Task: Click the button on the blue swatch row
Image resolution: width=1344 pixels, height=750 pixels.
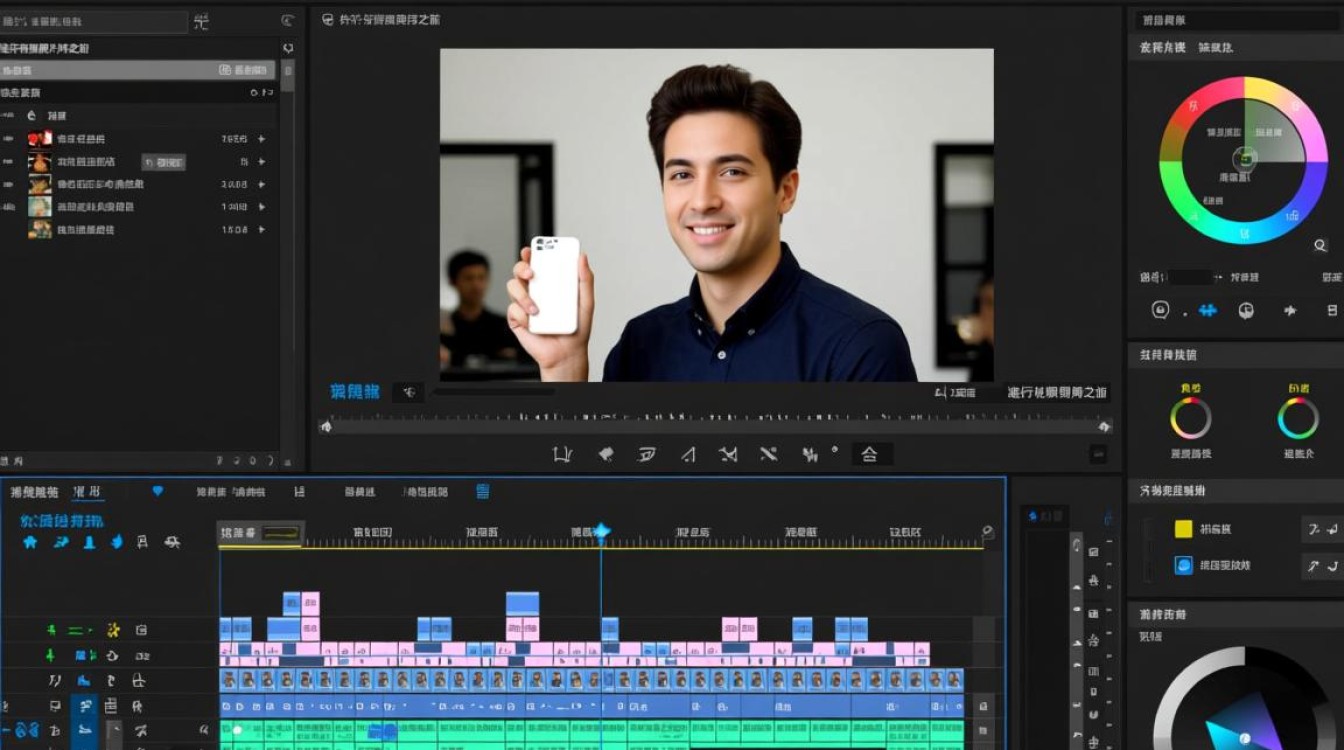Action: [x=1322, y=566]
